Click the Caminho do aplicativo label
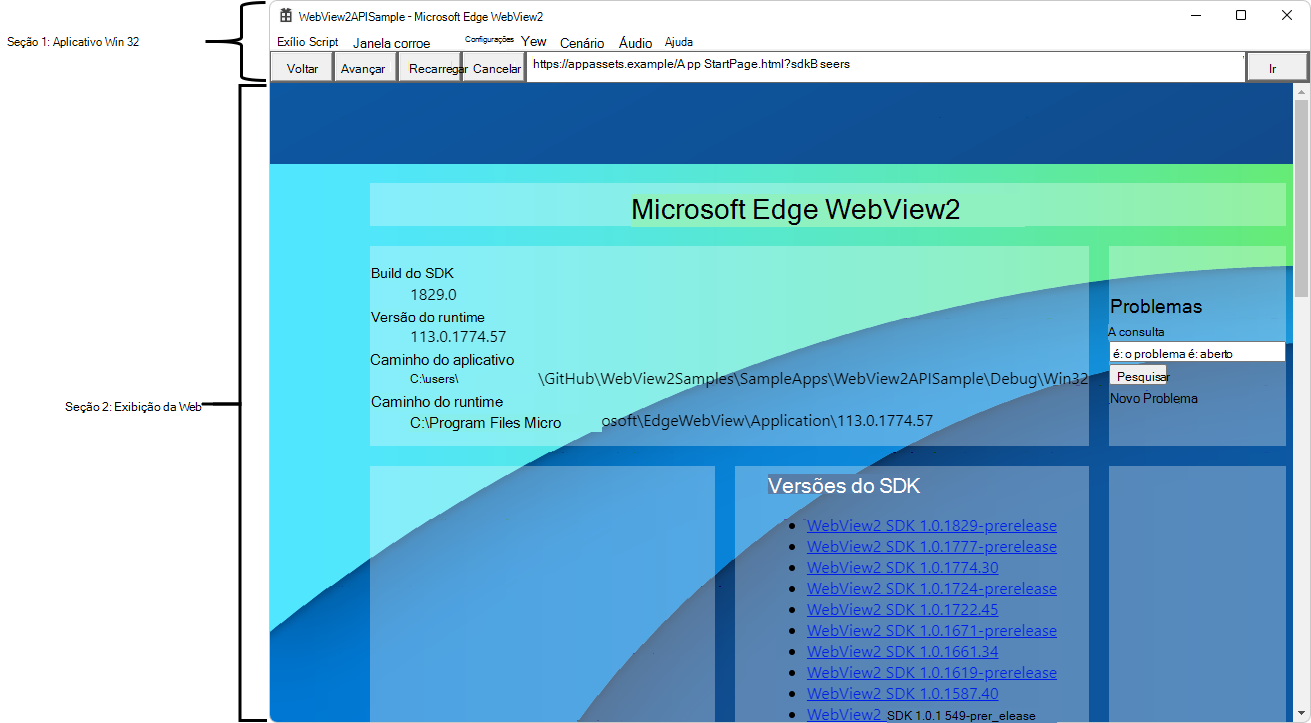 [x=442, y=360]
